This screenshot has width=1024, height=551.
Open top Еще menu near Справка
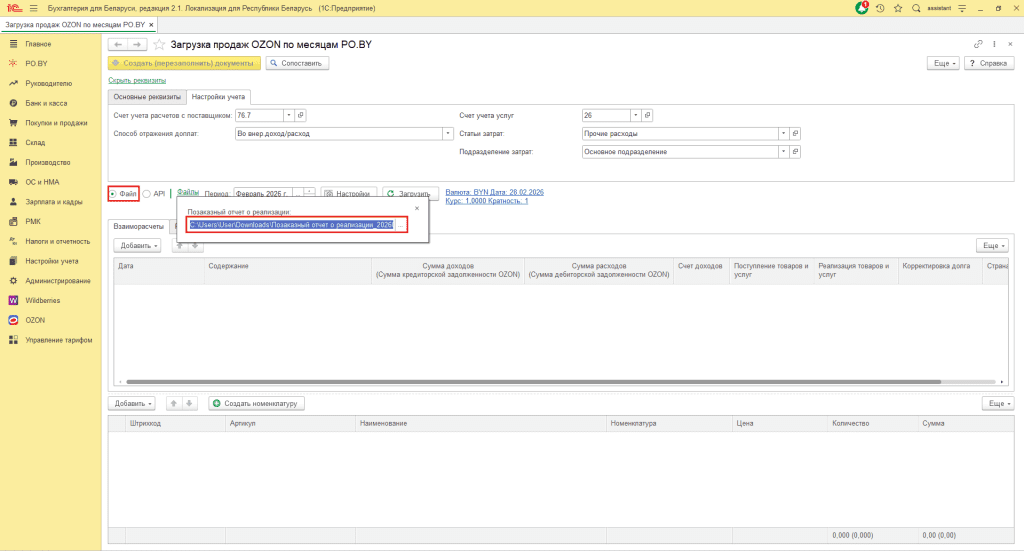[943, 63]
